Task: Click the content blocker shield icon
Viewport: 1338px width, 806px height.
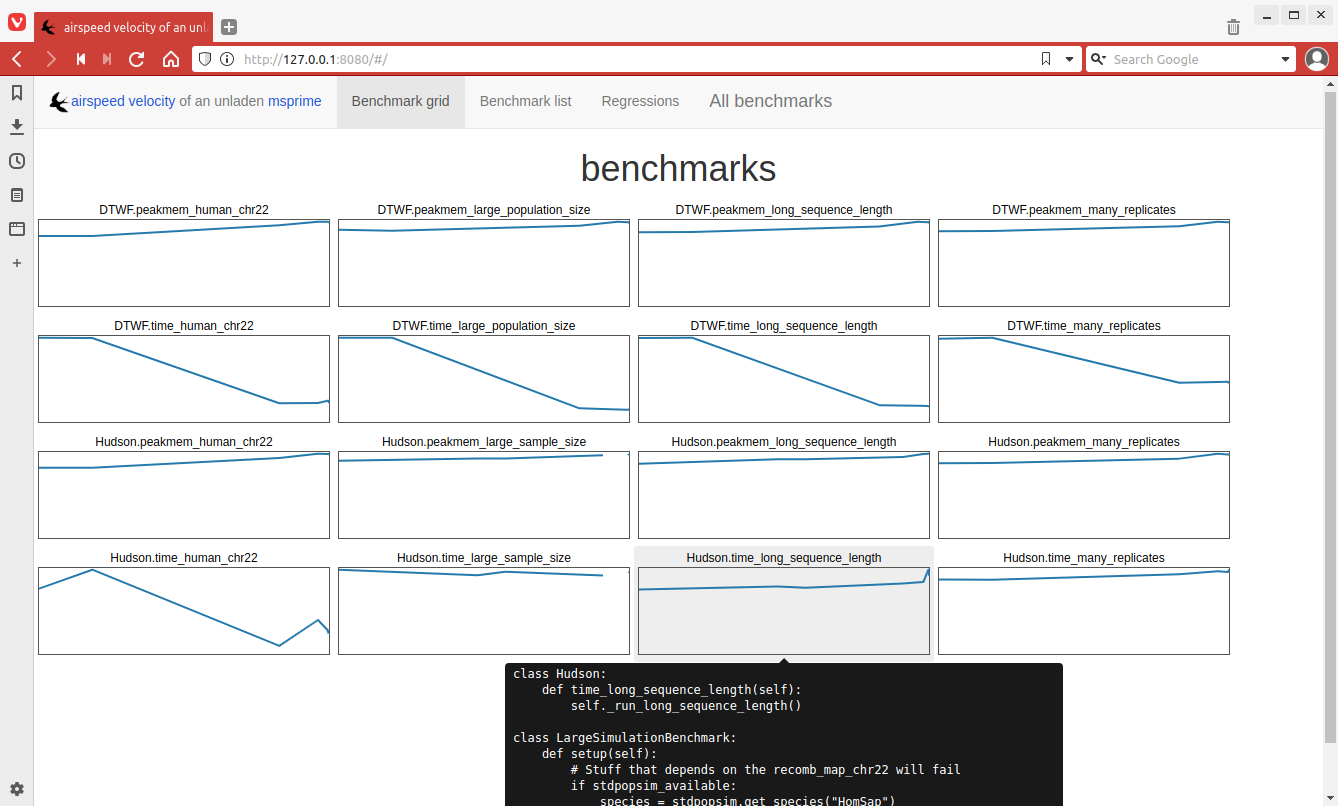Action: pyautogui.click(x=204, y=59)
